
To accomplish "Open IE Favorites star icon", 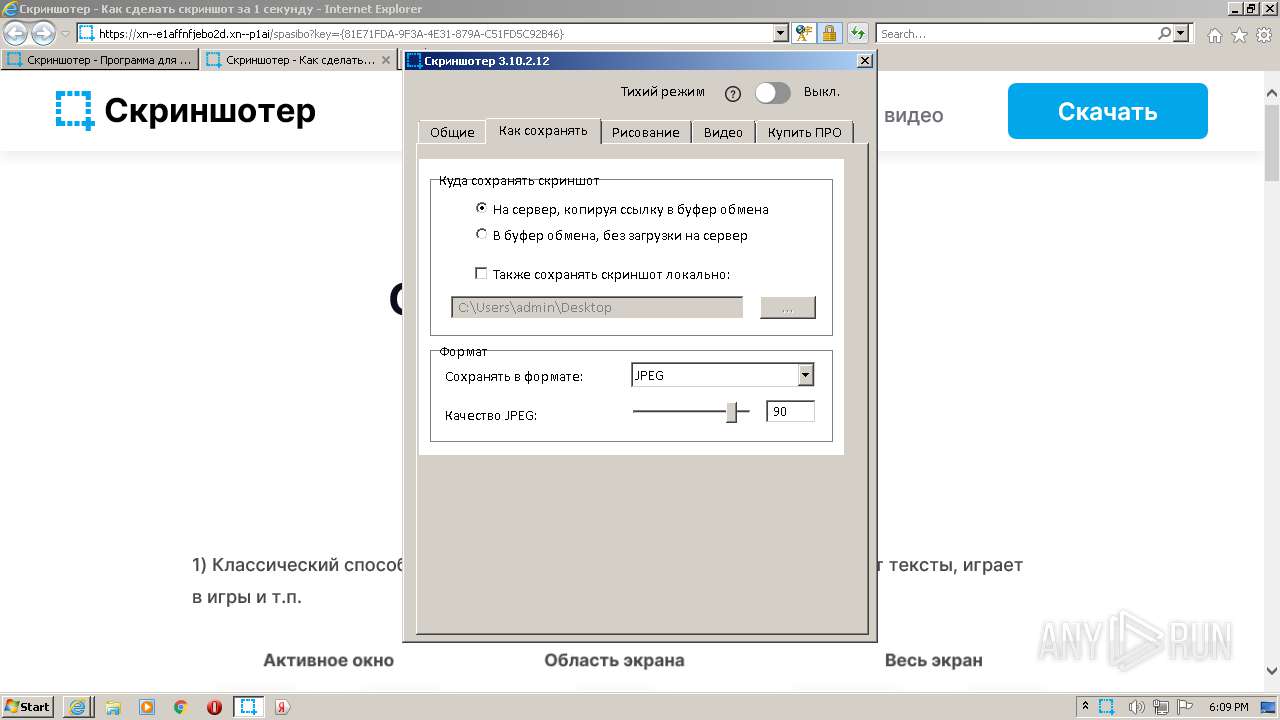I will (1239, 35).
